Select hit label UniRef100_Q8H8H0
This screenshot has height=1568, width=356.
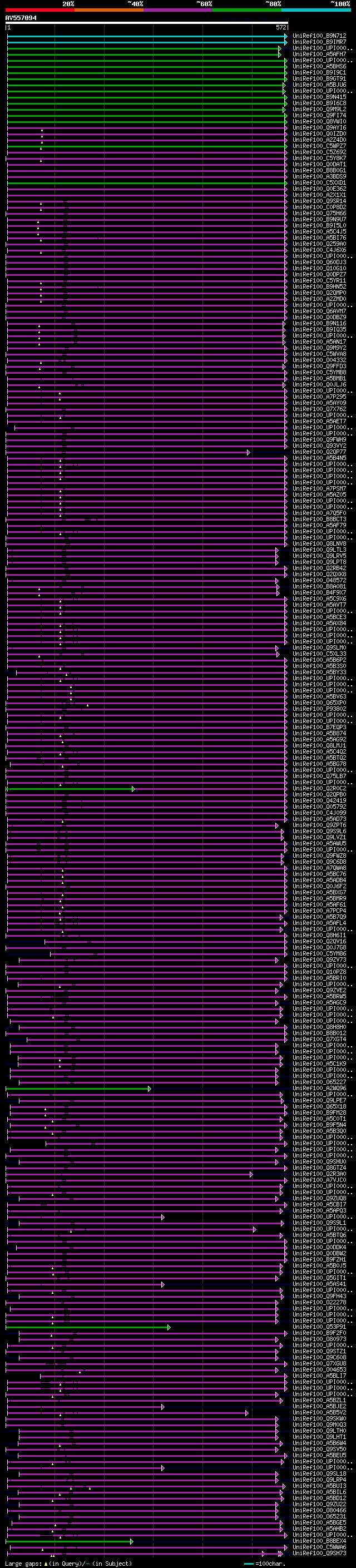tap(319, 1027)
